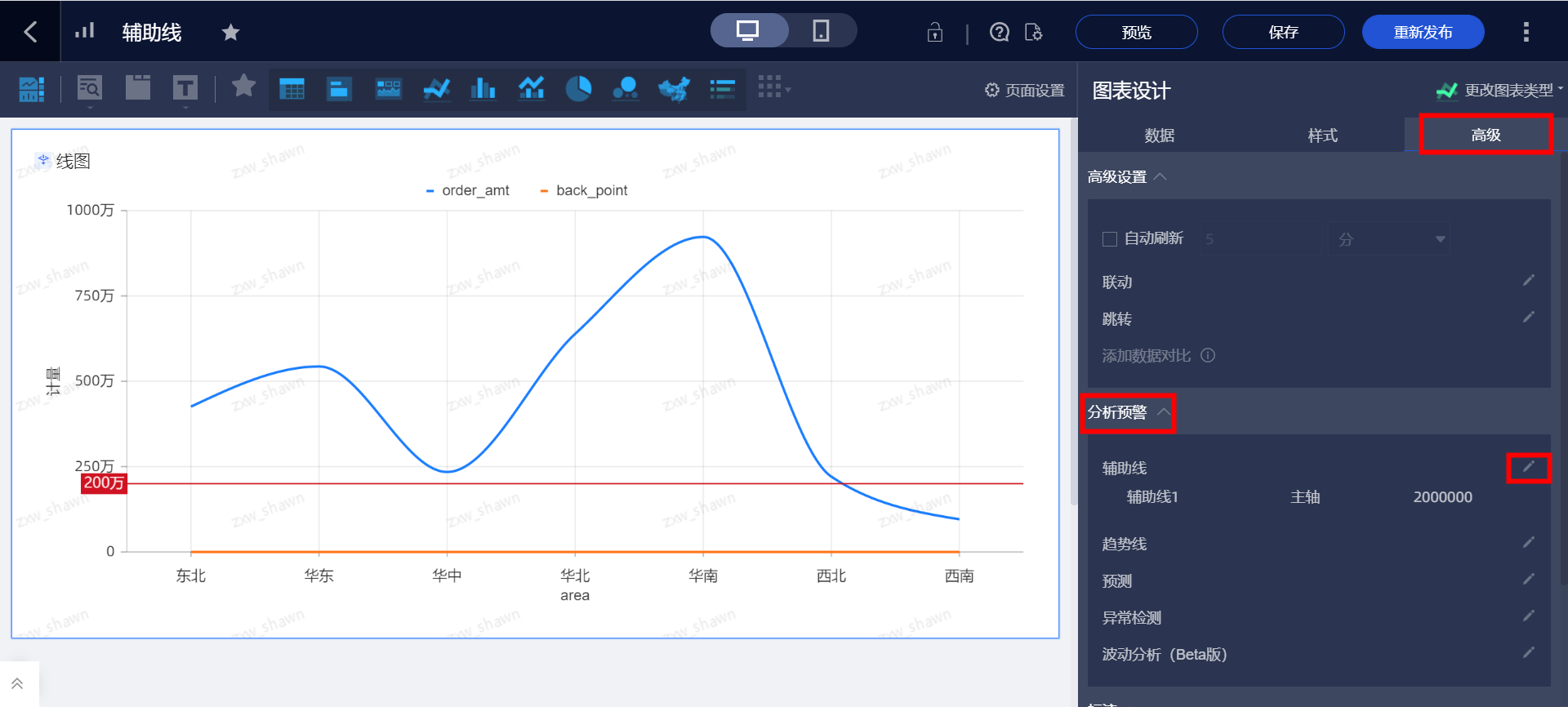Switch to desktop layout view
The height and width of the screenshot is (707, 1568).
point(748,31)
